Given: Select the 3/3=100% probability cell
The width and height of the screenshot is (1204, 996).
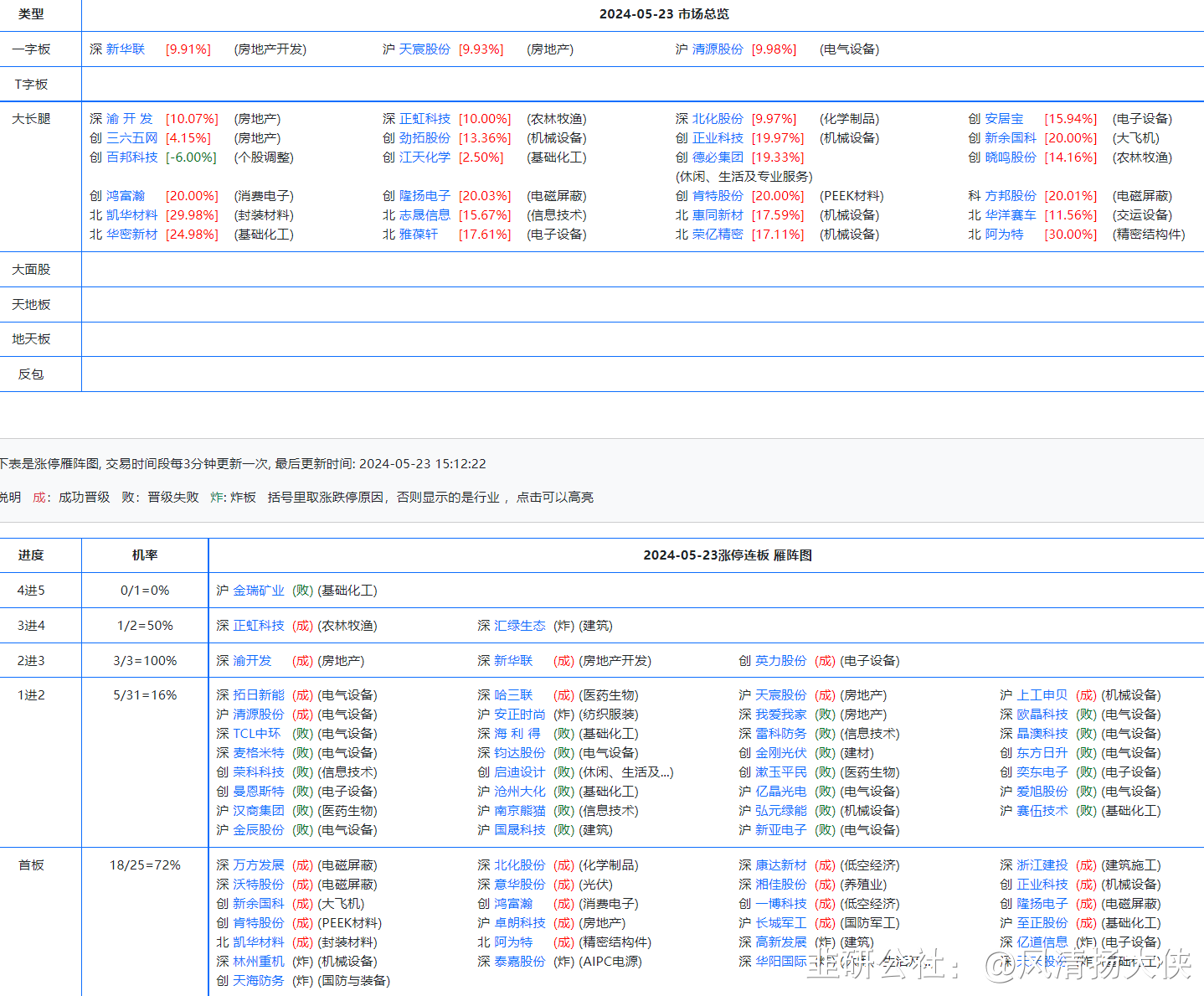Looking at the screenshot, I should (x=145, y=661).
